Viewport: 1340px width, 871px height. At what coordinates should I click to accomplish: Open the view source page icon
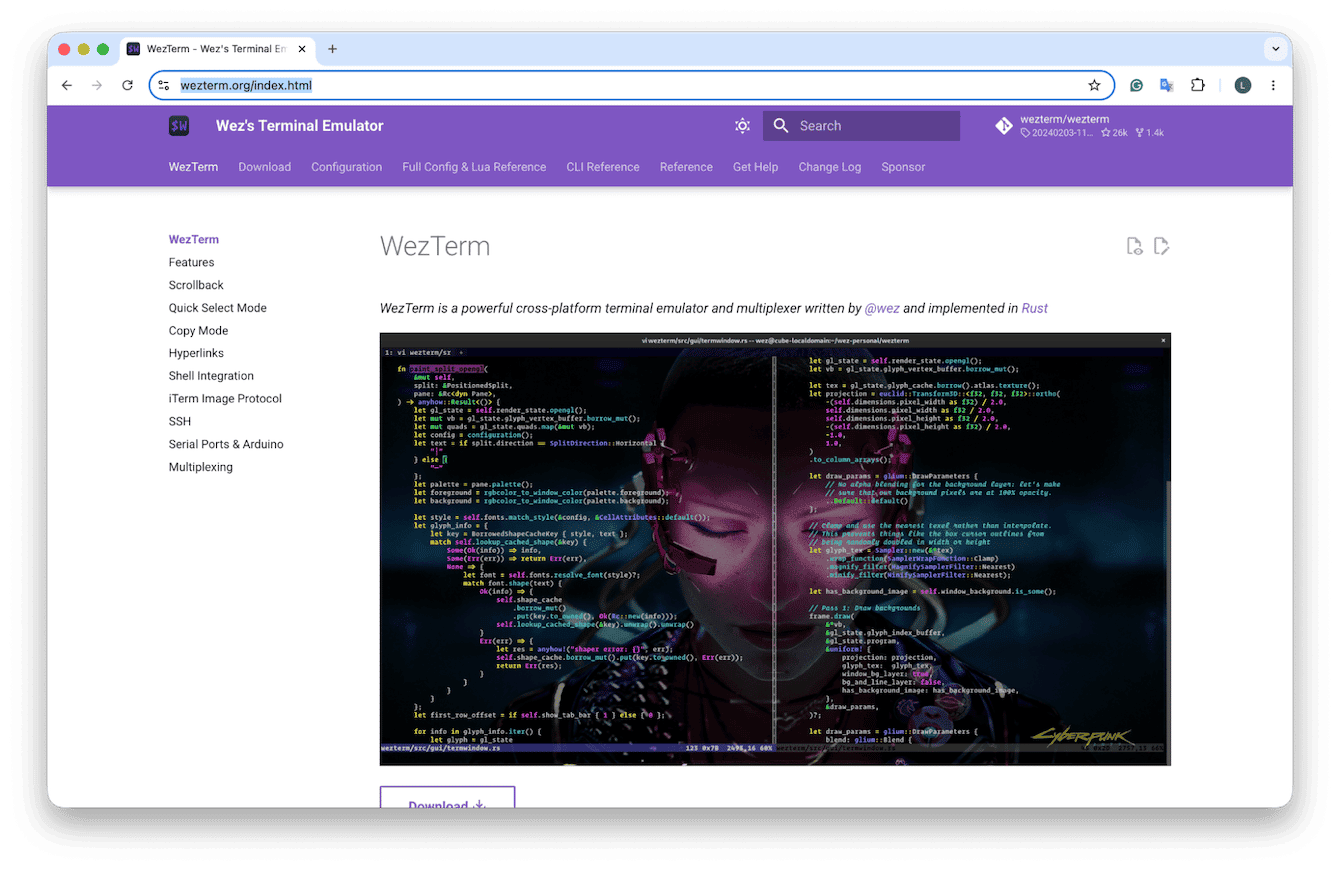point(1134,246)
